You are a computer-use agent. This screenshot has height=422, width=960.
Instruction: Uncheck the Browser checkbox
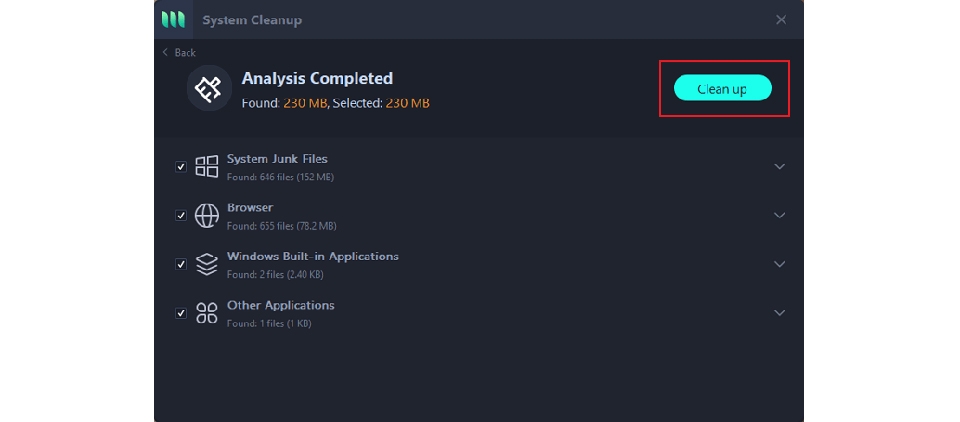(181, 215)
